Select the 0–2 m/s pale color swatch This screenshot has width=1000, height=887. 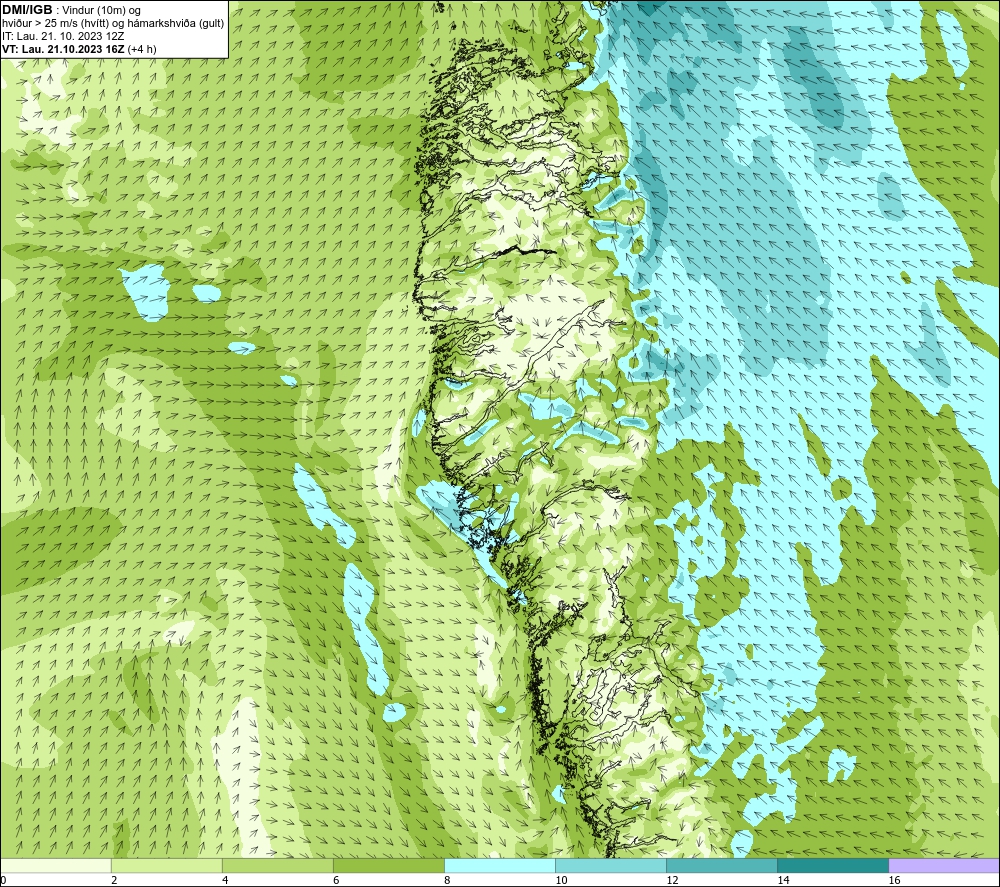coord(55,865)
